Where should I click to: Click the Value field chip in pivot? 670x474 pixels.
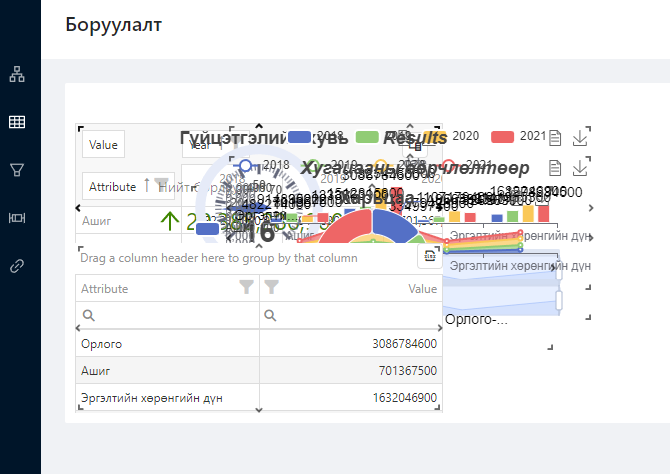click(x=103, y=144)
